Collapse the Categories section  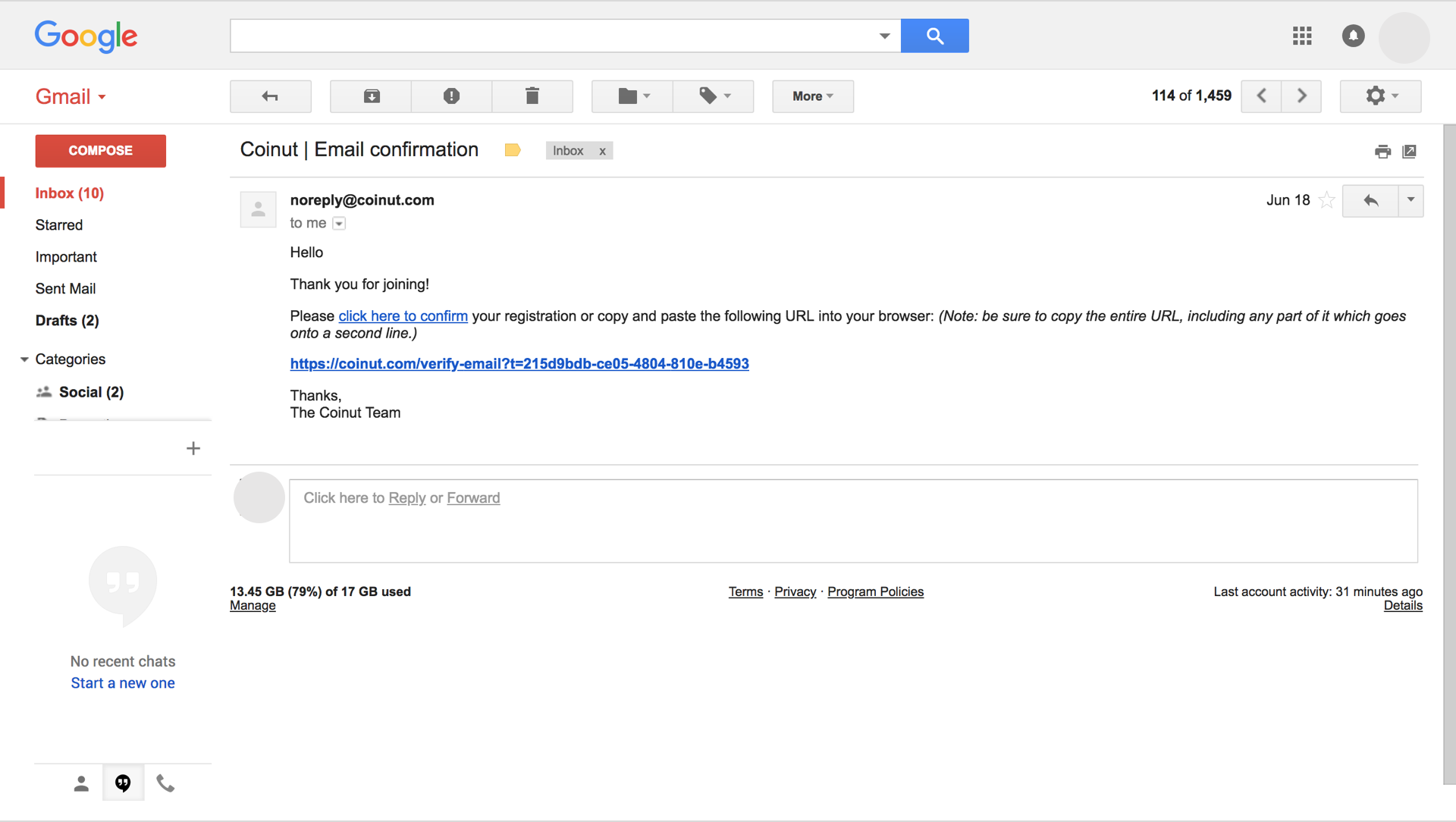point(24,359)
